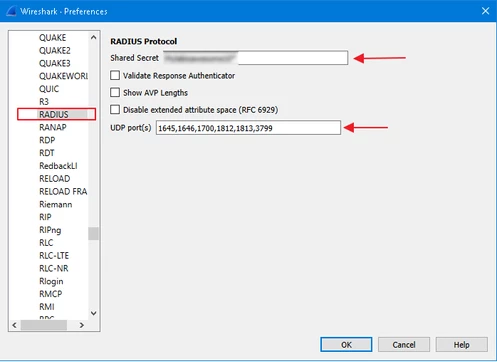Toggle the Show AVP Lengths checkbox

[115, 92]
